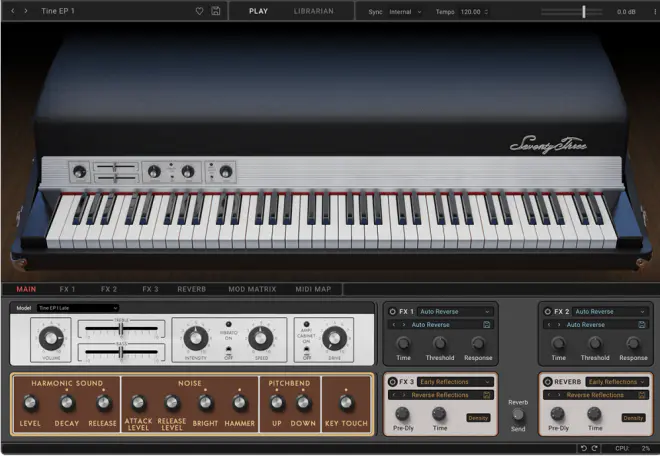Open the MIDI MAP tab
660x456 pixels.
tap(313, 289)
